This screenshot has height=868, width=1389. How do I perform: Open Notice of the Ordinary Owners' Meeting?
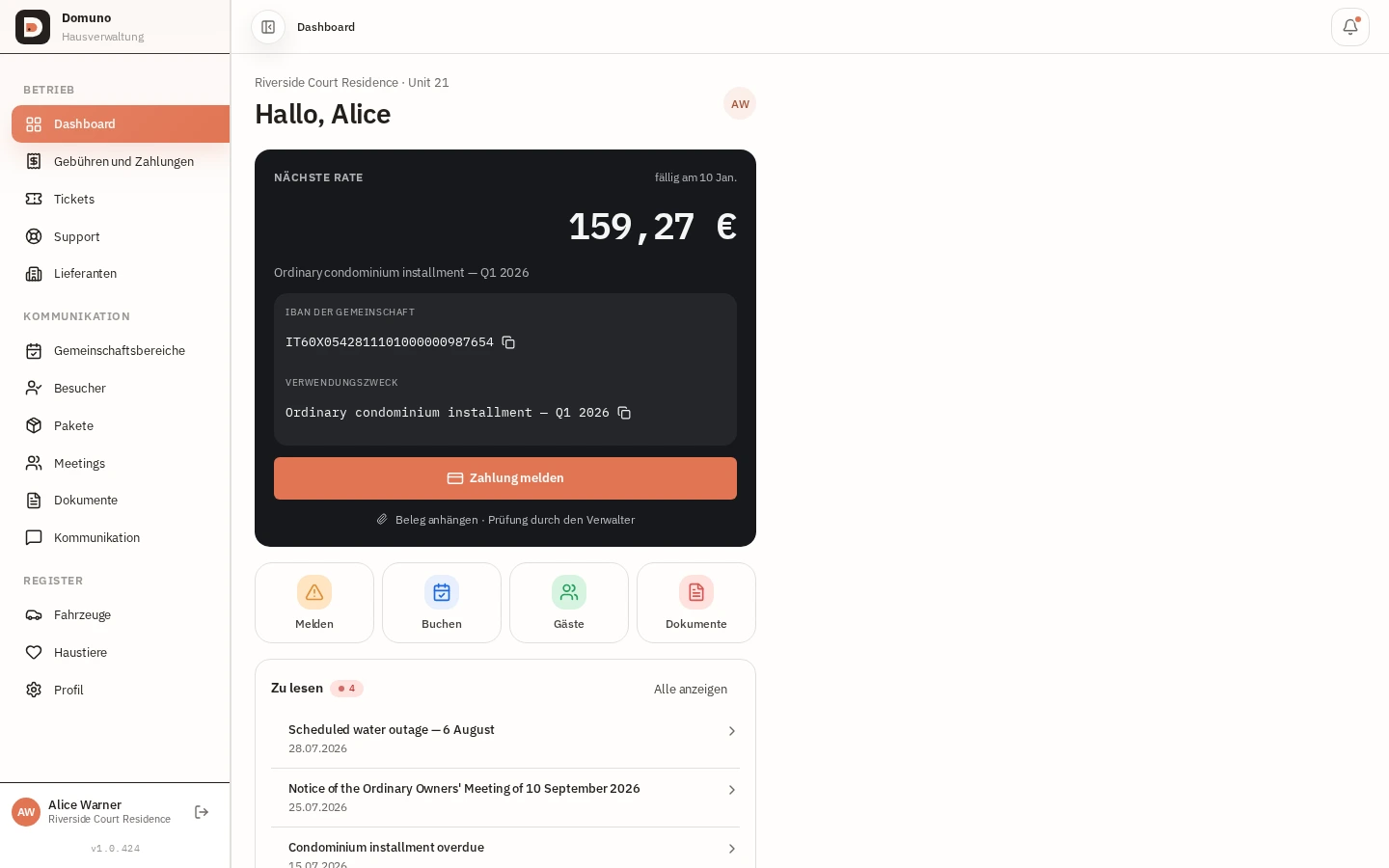tap(505, 798)
